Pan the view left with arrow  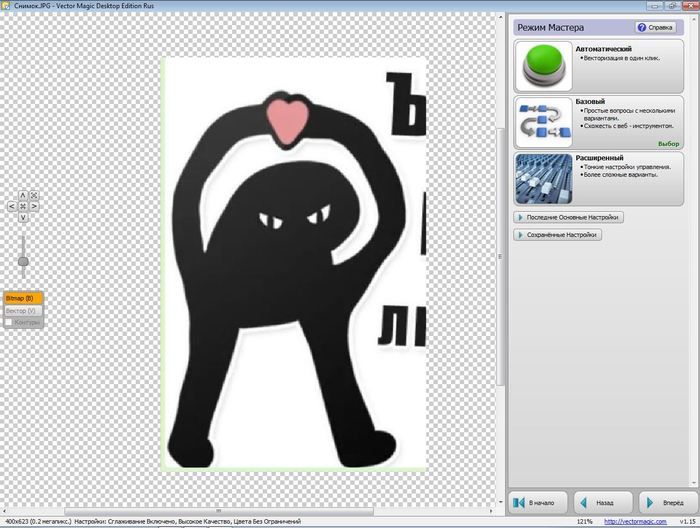12,207
